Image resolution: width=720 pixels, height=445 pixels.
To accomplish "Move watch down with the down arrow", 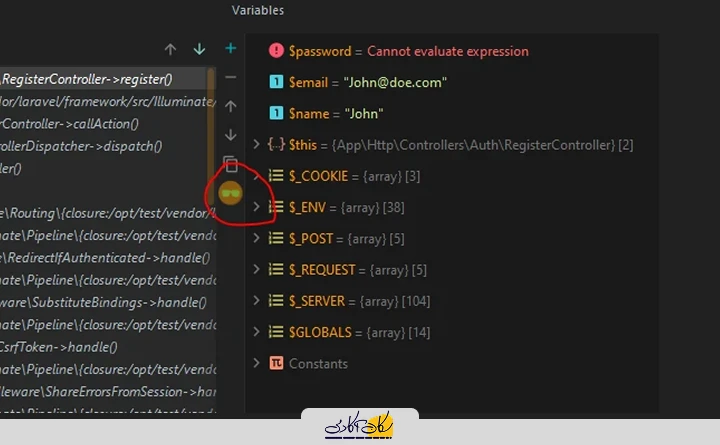I will 231,135.
